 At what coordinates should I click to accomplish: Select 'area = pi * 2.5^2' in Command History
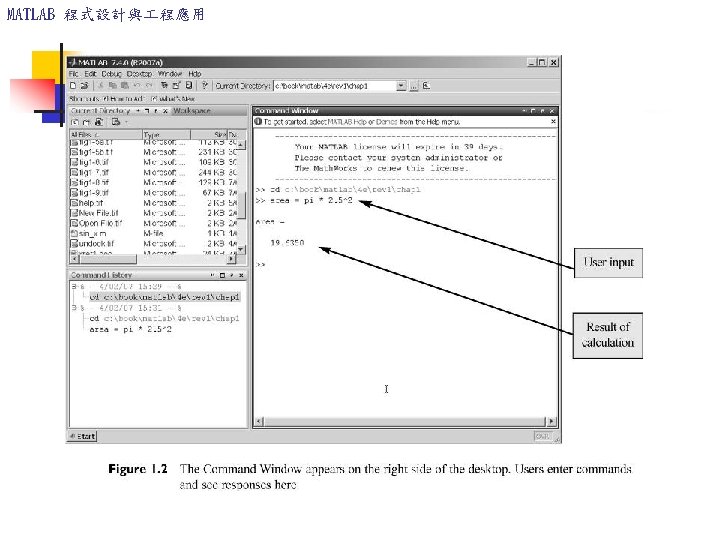tap(130, 329)
